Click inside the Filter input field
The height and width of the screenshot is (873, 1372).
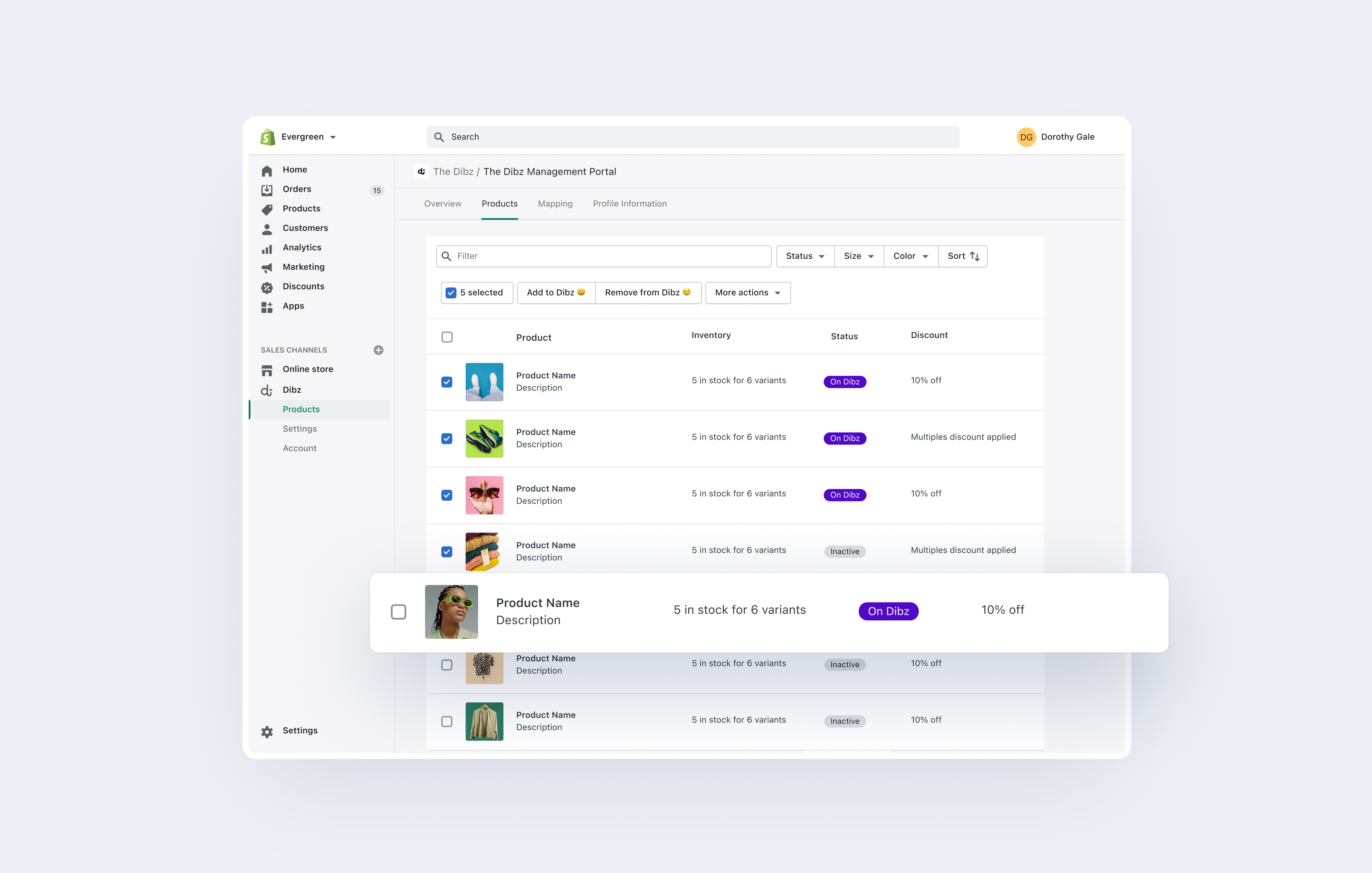[570, 256]
